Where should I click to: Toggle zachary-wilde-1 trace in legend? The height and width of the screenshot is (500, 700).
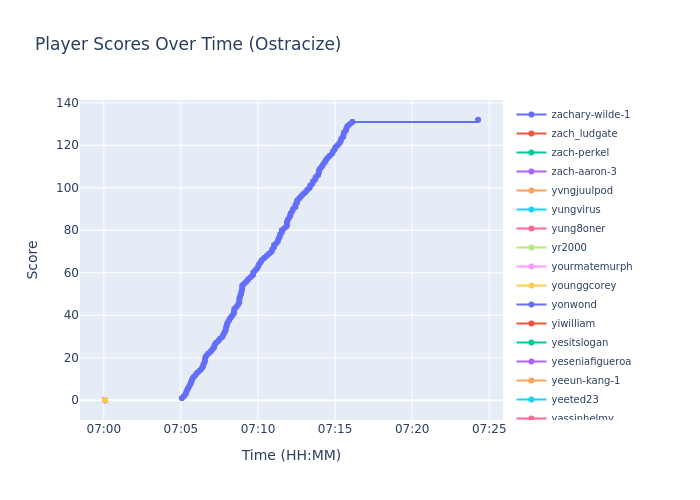pos(590,115)
